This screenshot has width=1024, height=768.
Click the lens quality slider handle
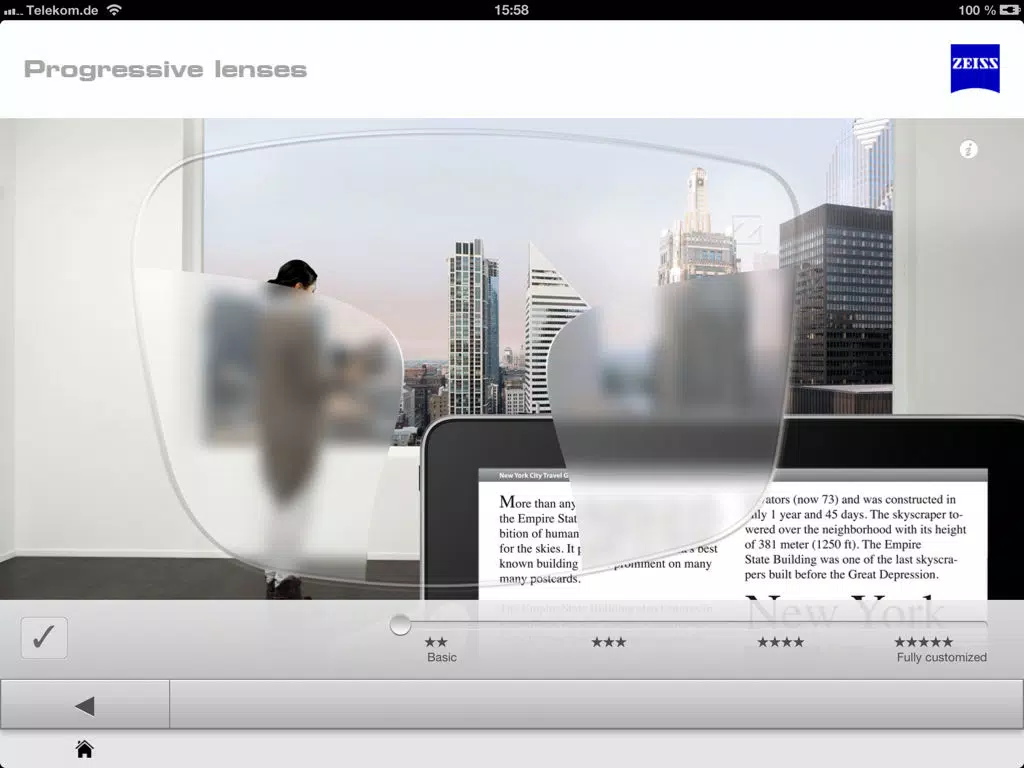tap(400, 625)
